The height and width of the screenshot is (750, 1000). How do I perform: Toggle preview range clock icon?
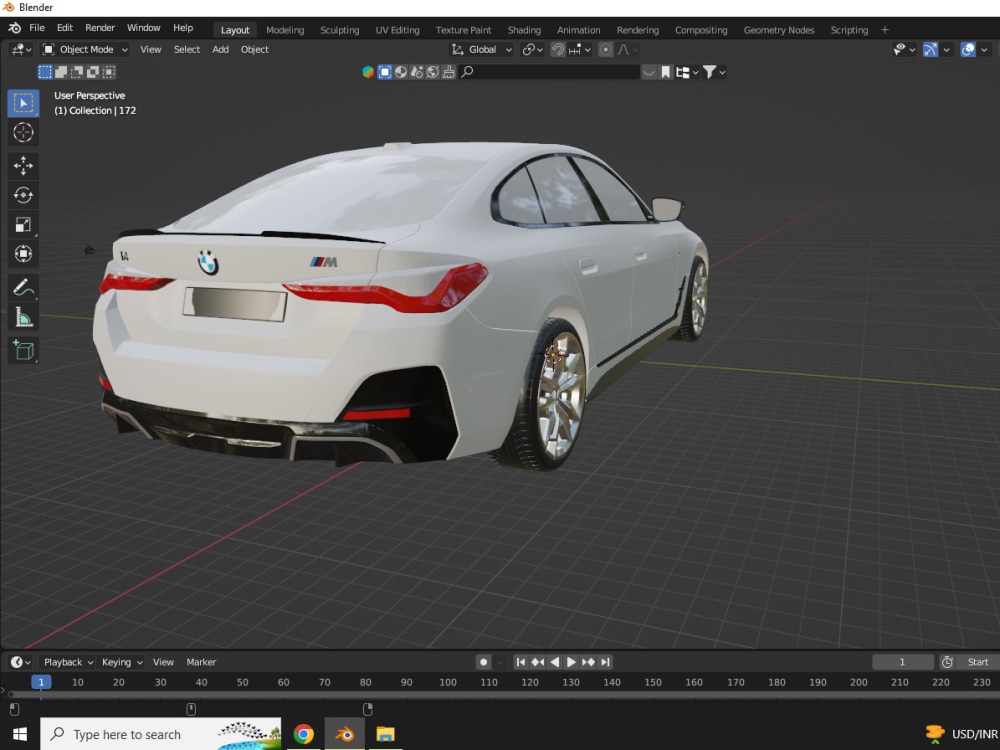[947, 662]
